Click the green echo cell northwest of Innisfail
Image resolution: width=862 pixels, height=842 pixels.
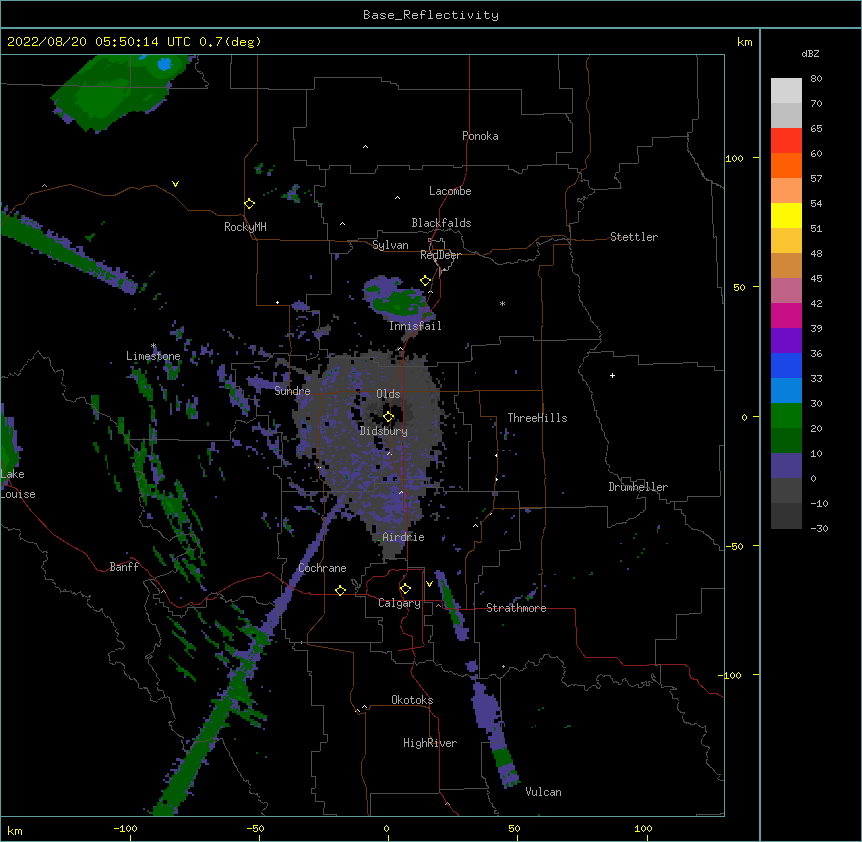[400, 302]
